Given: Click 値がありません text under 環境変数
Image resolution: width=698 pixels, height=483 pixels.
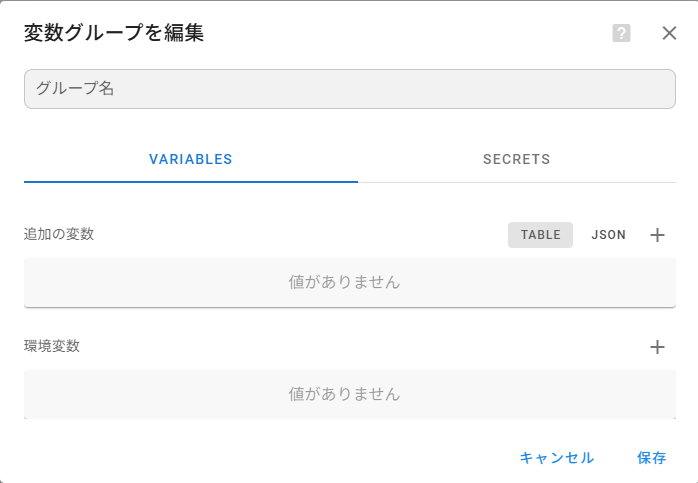Looking at the screenshot, I should 345,394.
